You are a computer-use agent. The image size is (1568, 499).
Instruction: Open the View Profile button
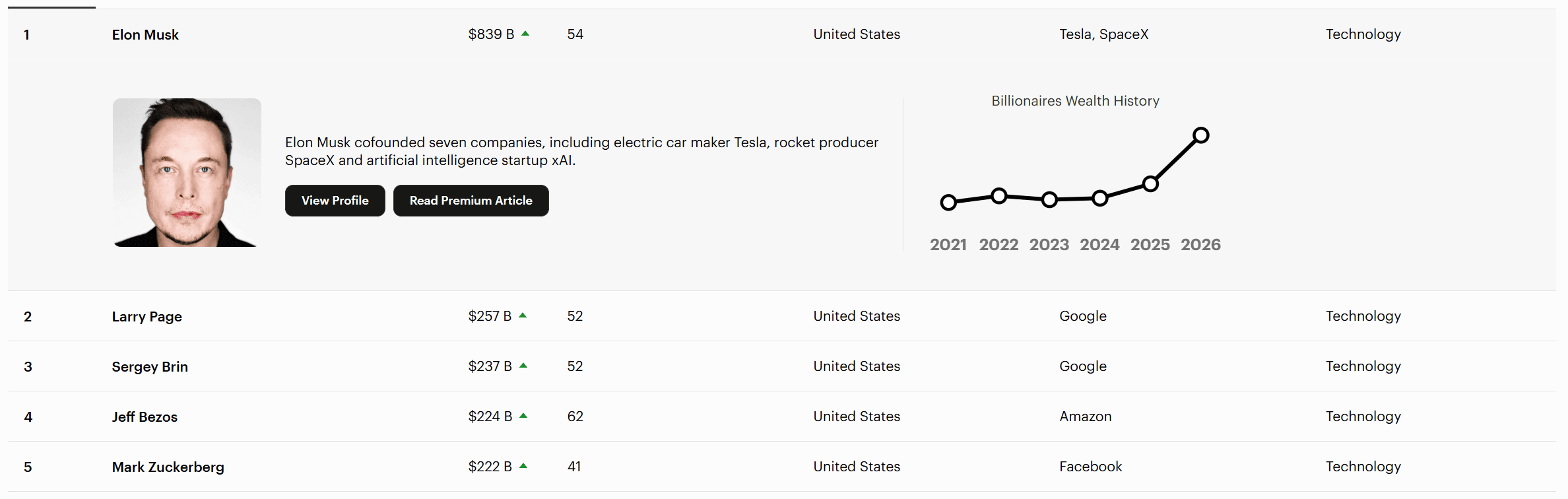tap(335, 201)
